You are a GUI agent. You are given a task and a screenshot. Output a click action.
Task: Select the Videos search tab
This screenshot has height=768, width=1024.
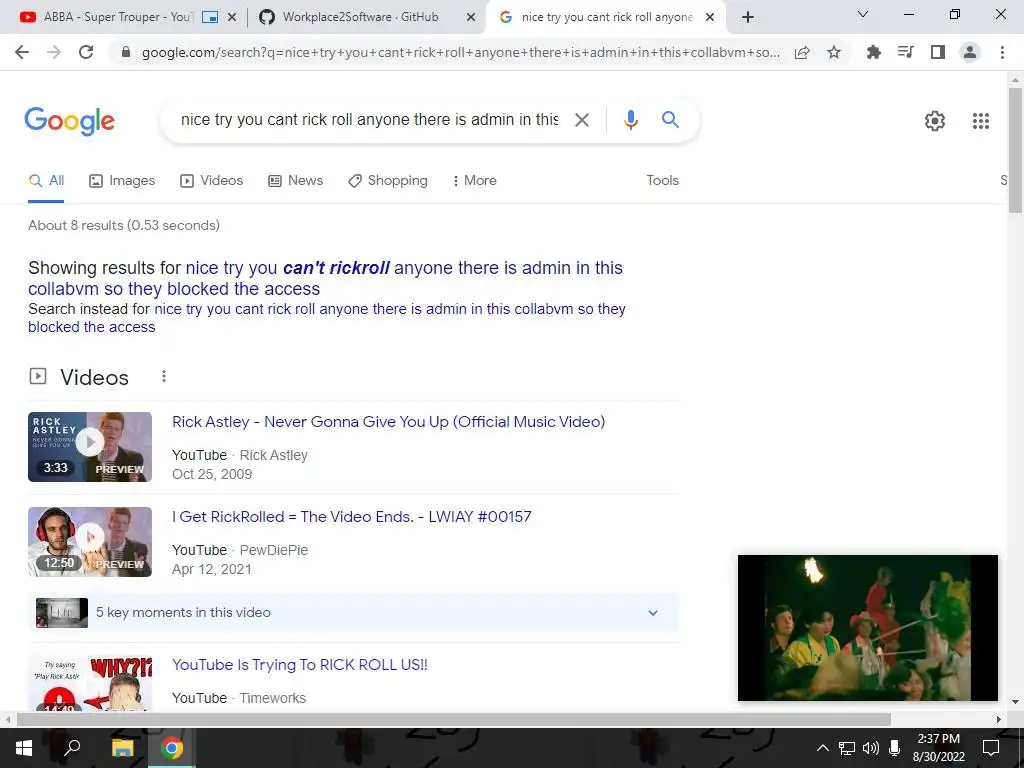click(212, 181)
